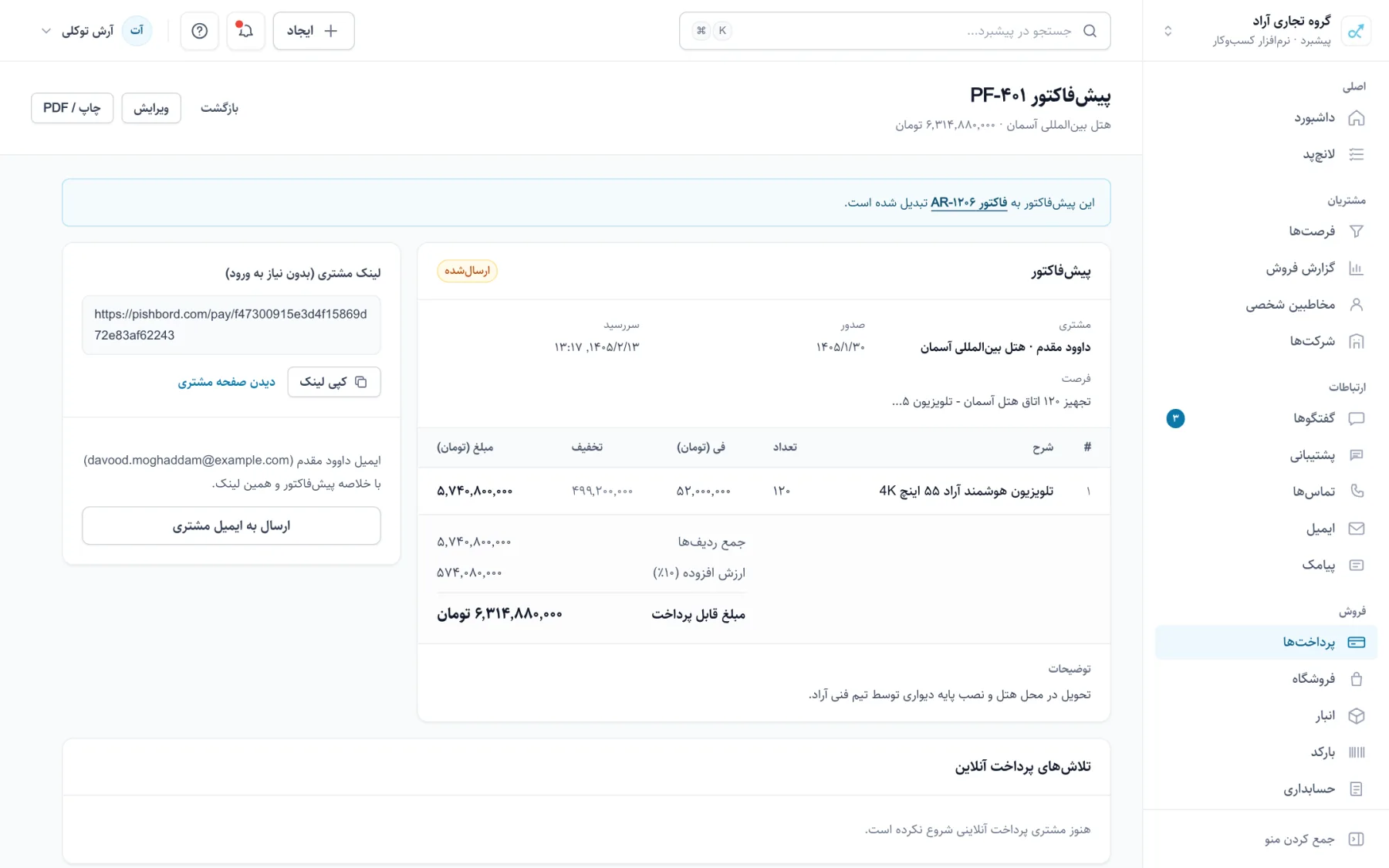Open the انبار box icon
This screenshot has height=868, width=1389.
pyautogui.click(x=1356, y=716)
